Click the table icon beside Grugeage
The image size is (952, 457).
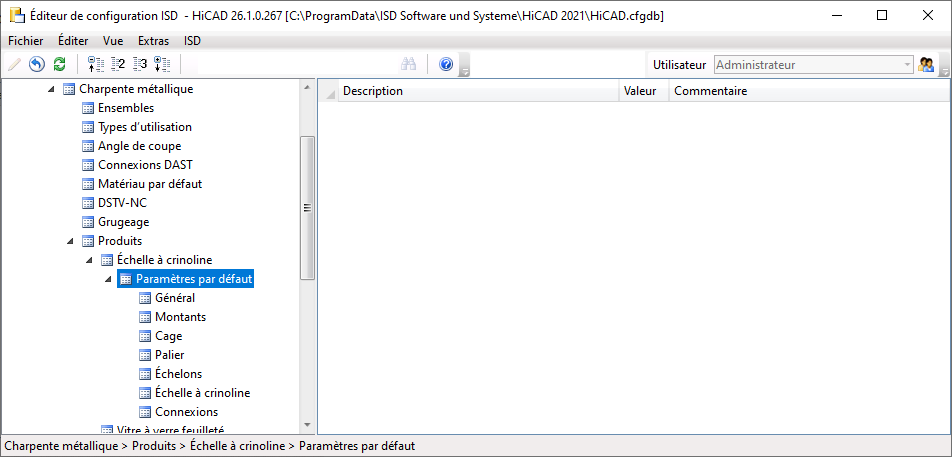(88, 222)
